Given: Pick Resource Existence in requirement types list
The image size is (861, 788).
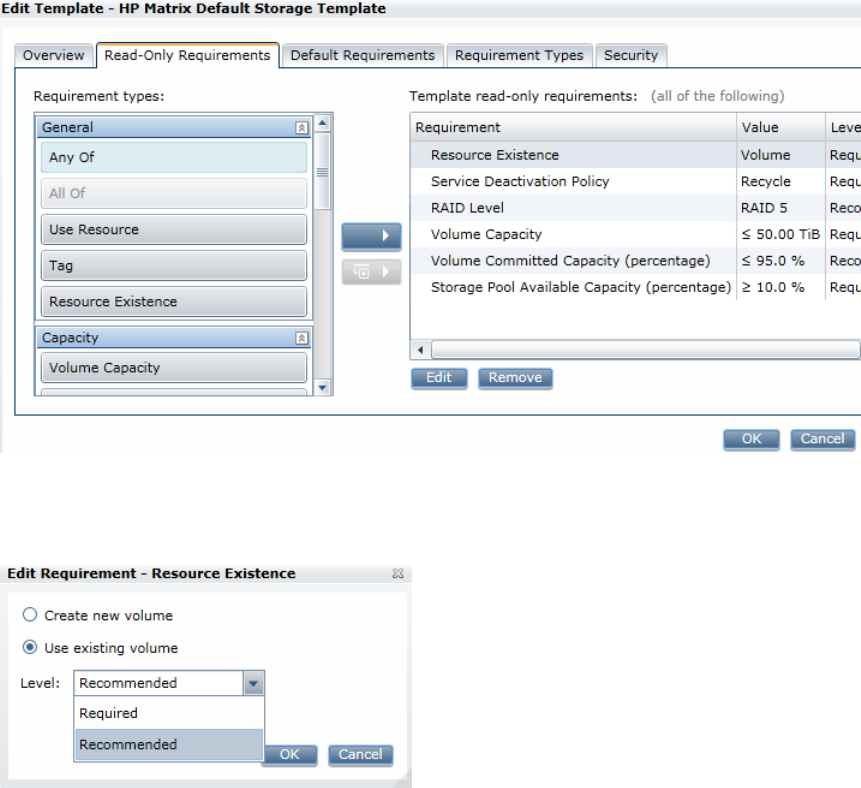Looking at the screenshot, I should click(x=174, y=301).
